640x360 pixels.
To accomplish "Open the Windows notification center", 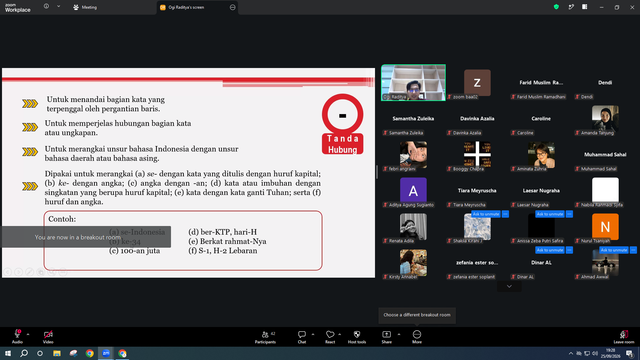I will point(630,353).
